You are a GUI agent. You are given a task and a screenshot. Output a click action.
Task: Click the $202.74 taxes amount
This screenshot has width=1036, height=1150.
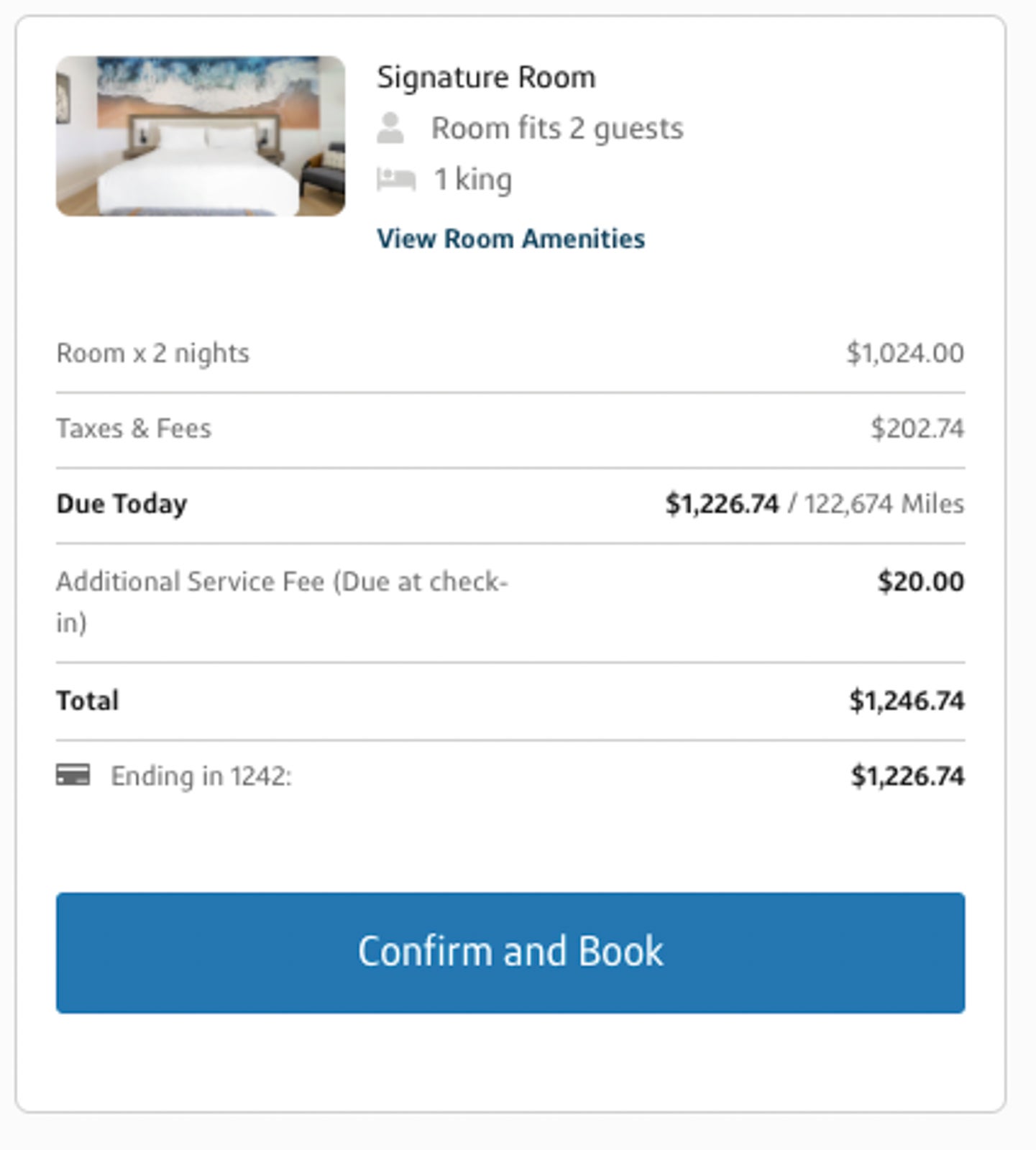[x=917, y=428]
